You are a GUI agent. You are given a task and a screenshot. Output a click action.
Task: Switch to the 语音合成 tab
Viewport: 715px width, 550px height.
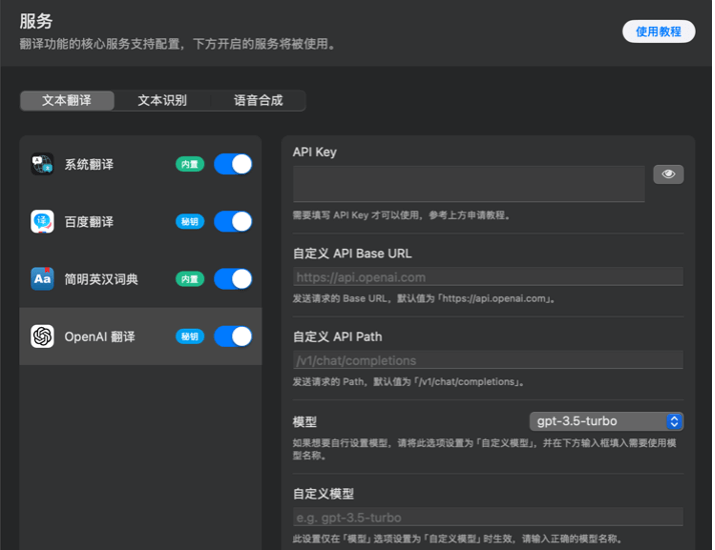tap(258, 100)
